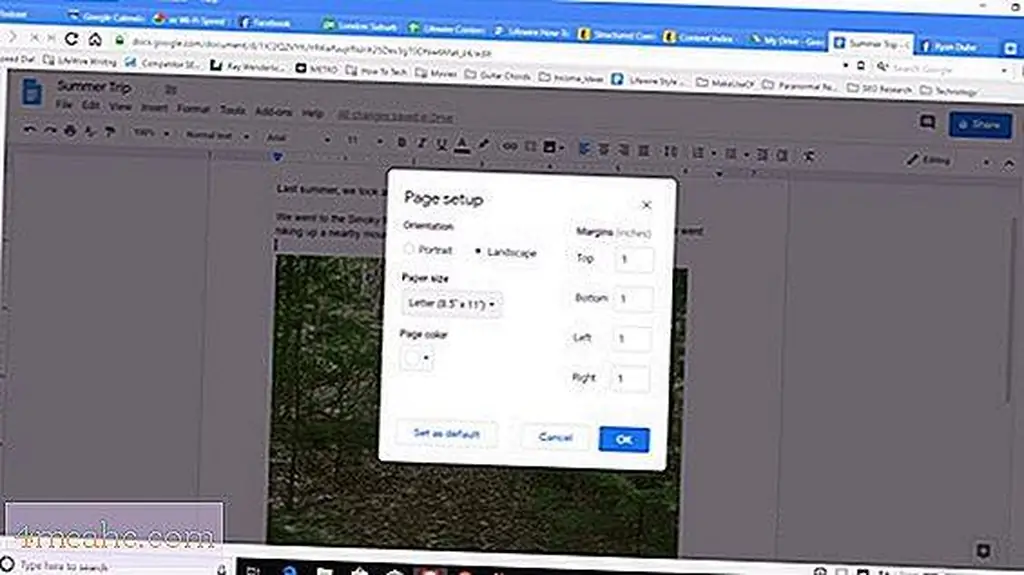Open the zoom level dropdown
Viewport: 1024px width, 575px height.
point(151,133)
